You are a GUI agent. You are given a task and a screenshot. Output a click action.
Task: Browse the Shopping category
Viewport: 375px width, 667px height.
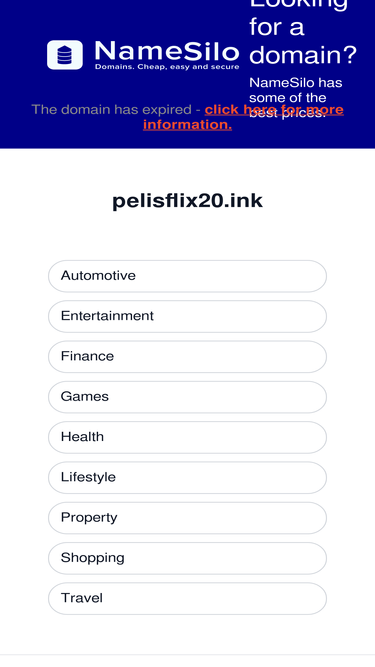point(188,558)
